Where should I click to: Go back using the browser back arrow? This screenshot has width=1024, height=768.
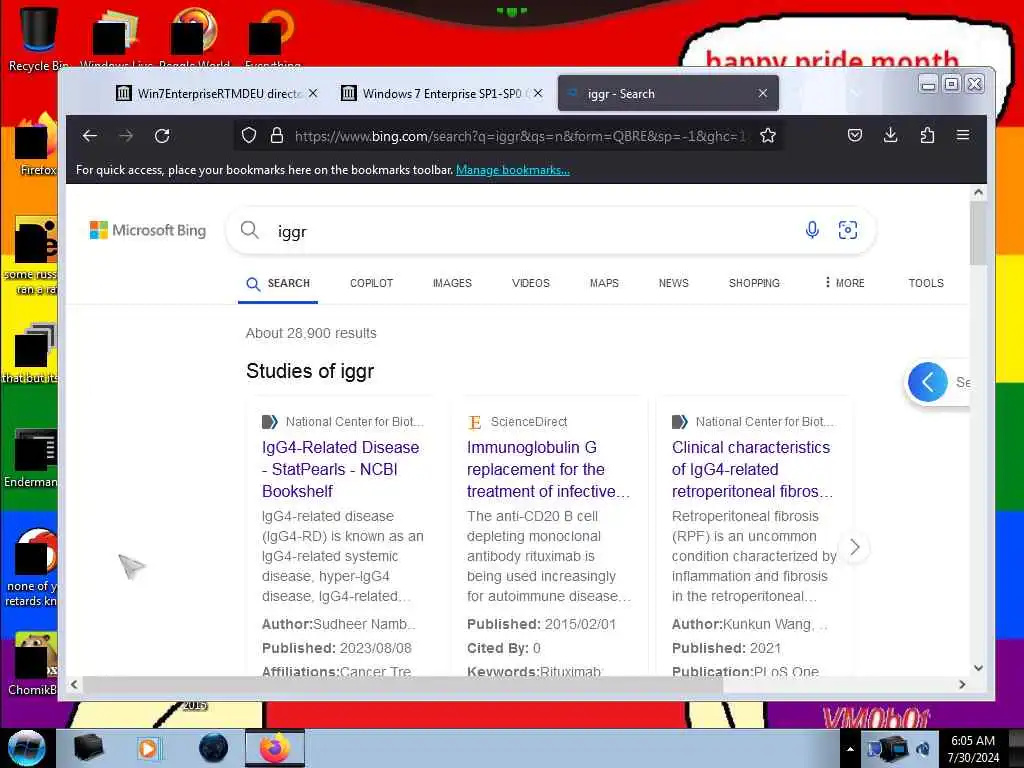(x=89, y=136)
